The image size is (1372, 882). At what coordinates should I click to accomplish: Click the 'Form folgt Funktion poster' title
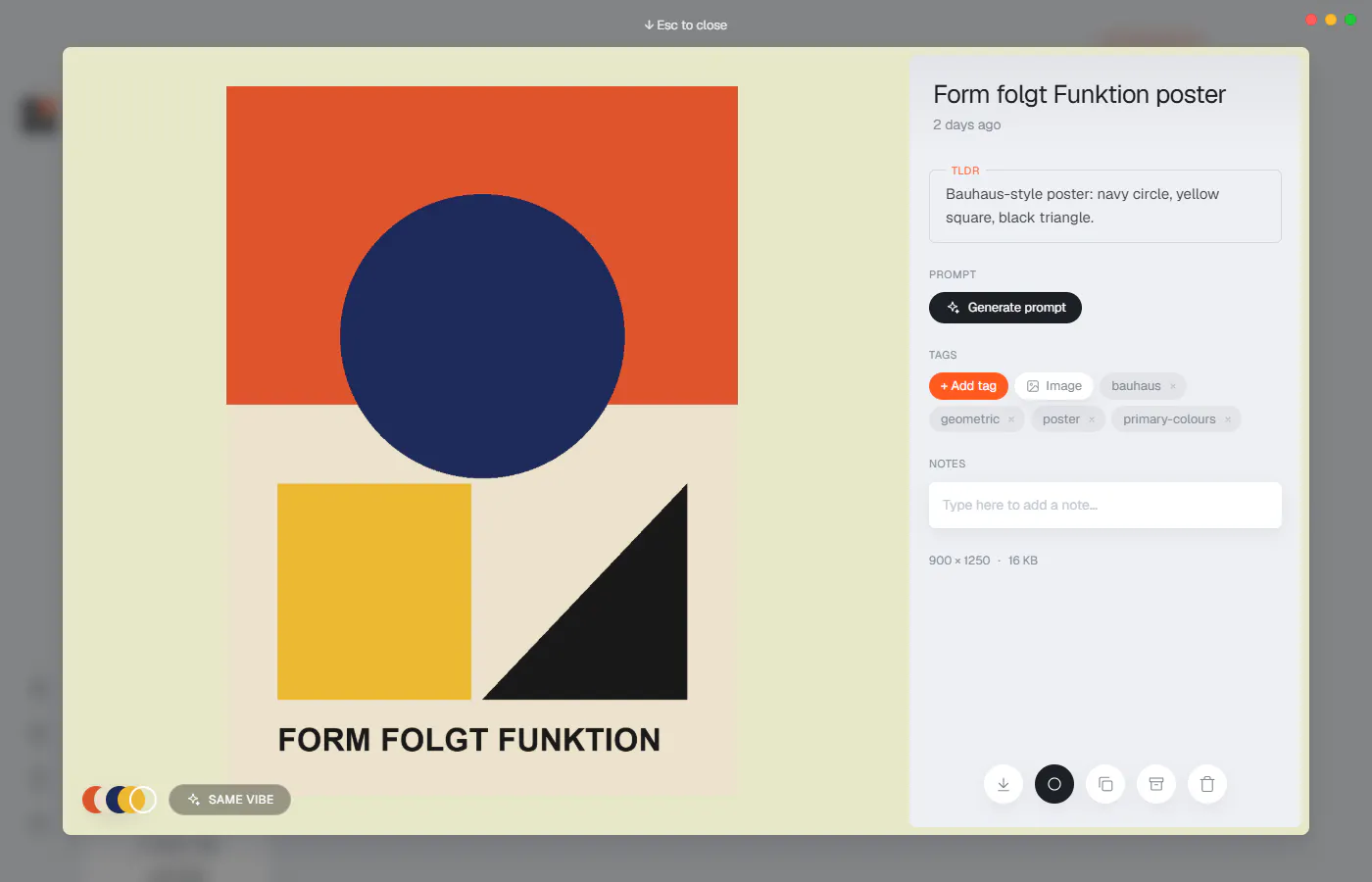[x=1079, y=94]
